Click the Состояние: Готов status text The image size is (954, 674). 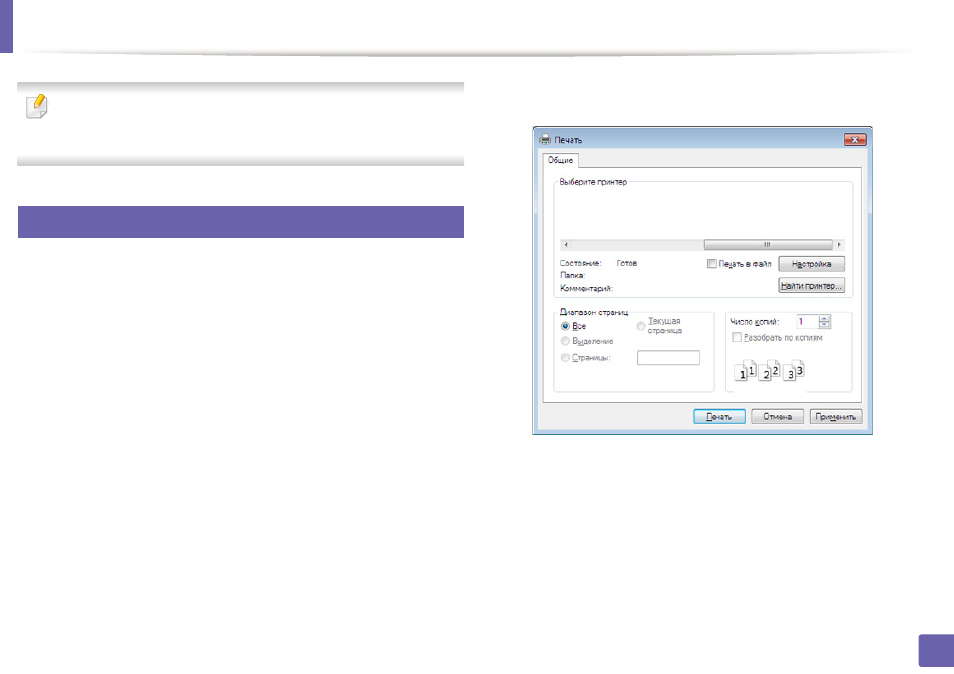click(599, 263)
